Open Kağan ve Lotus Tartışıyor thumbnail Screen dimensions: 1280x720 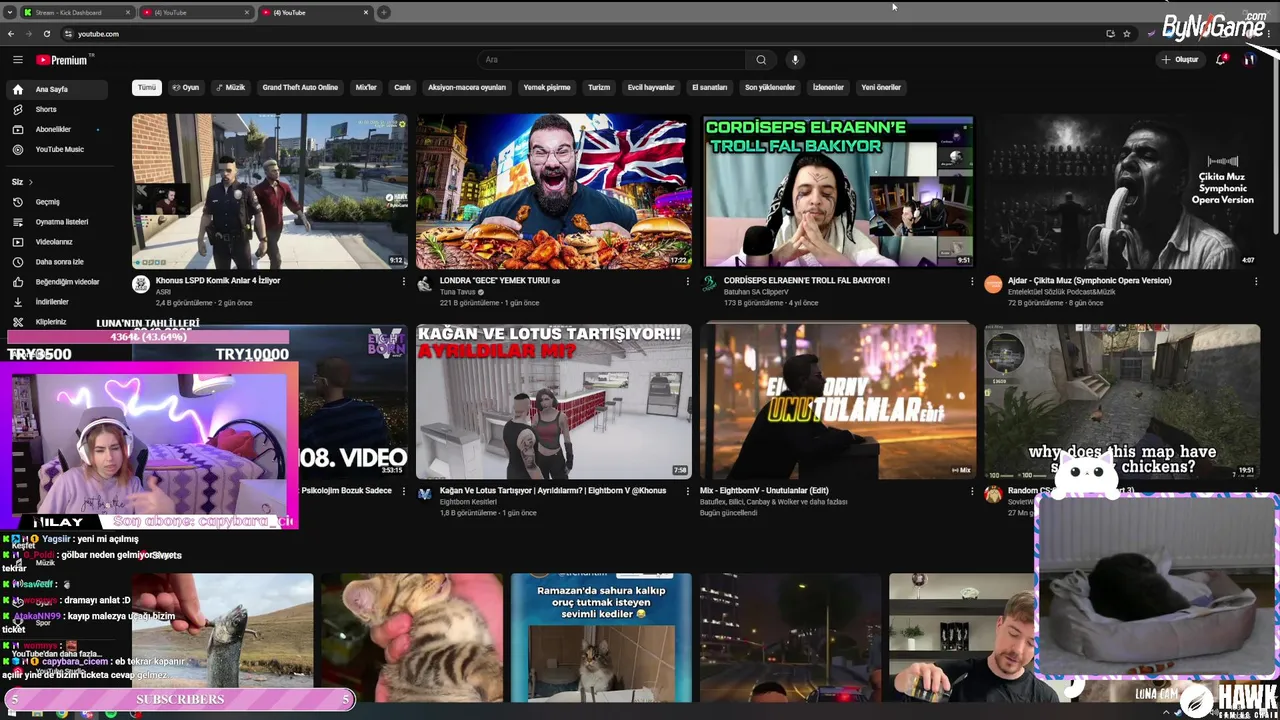pyautogui.click(x=554, y=401)
